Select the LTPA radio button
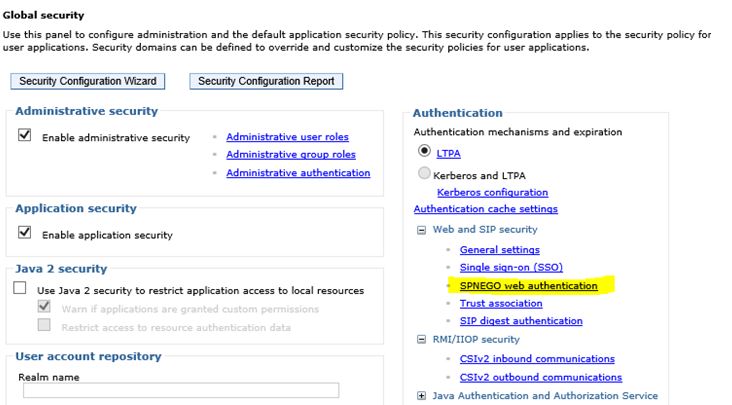 (424, 151)
